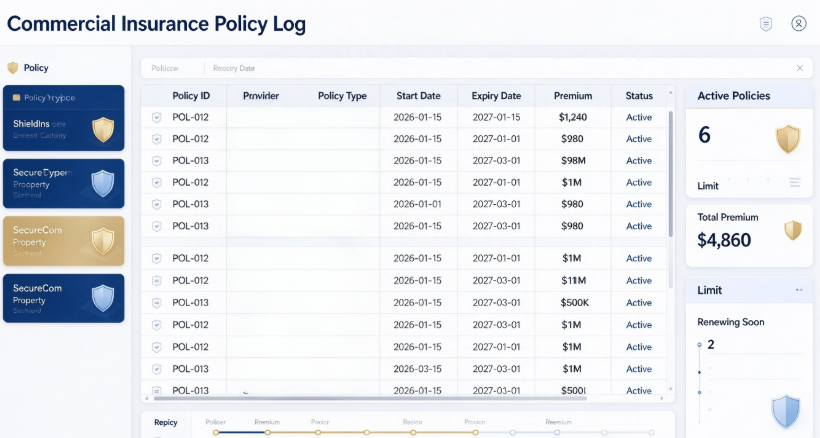Sort by the Policy Type column header
This screenshot has width=820, height=438.
342,96
